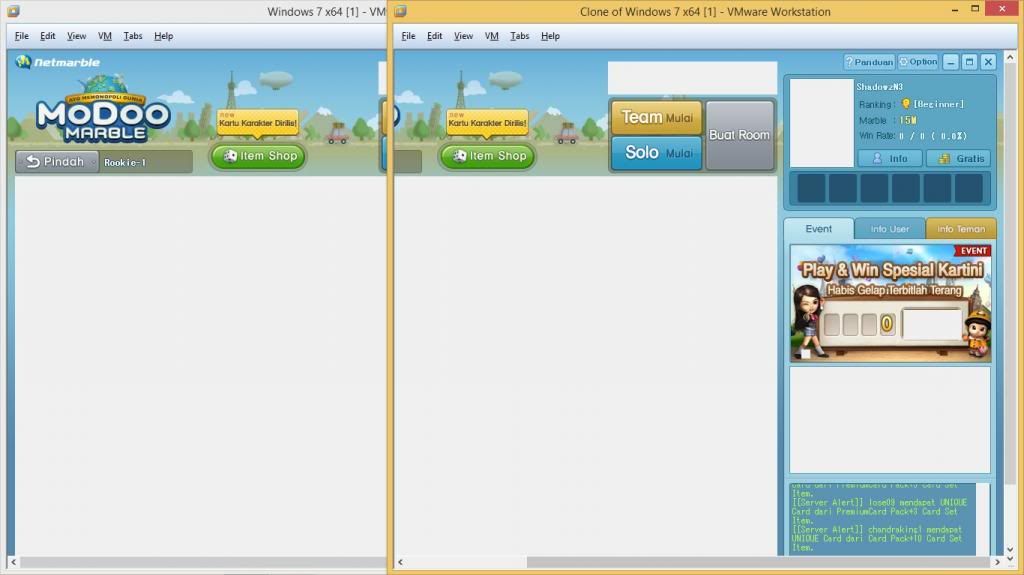Click last empty item slot below profile

click(968, 188)
